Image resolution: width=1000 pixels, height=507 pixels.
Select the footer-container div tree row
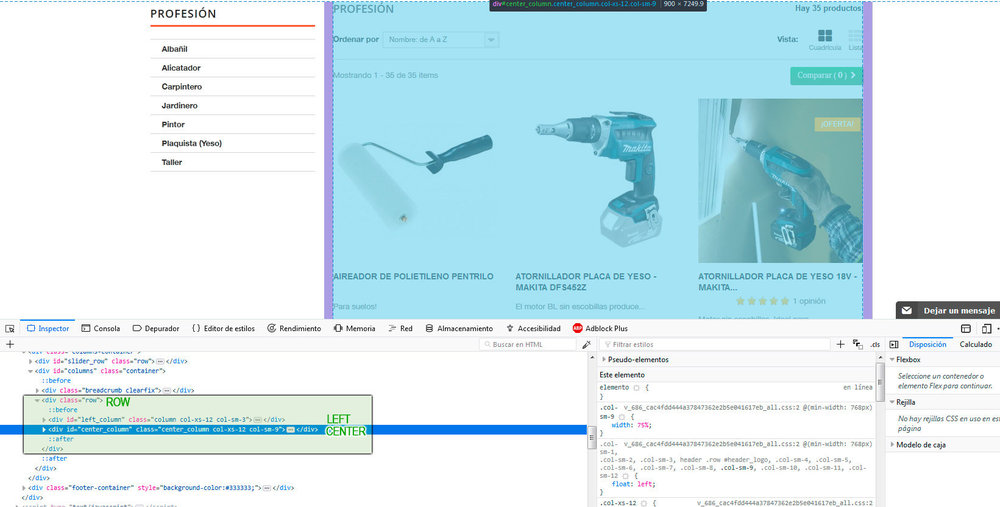click(x=161, y=488)
